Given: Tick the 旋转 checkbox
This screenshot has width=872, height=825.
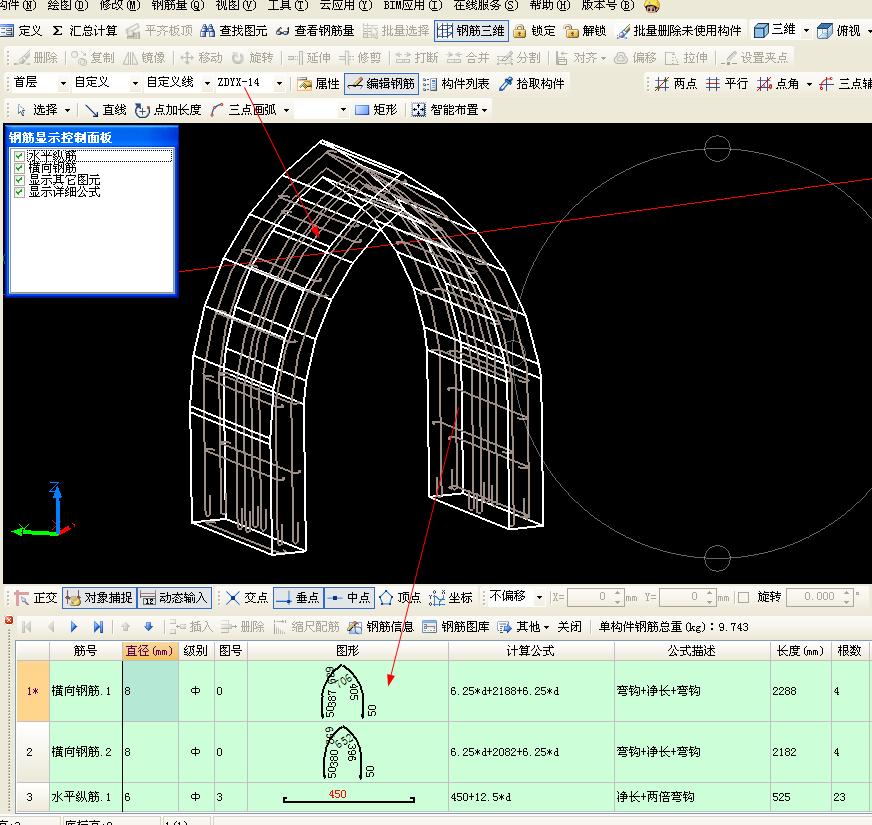Looking at the screenshot, I should pos(743,597).
